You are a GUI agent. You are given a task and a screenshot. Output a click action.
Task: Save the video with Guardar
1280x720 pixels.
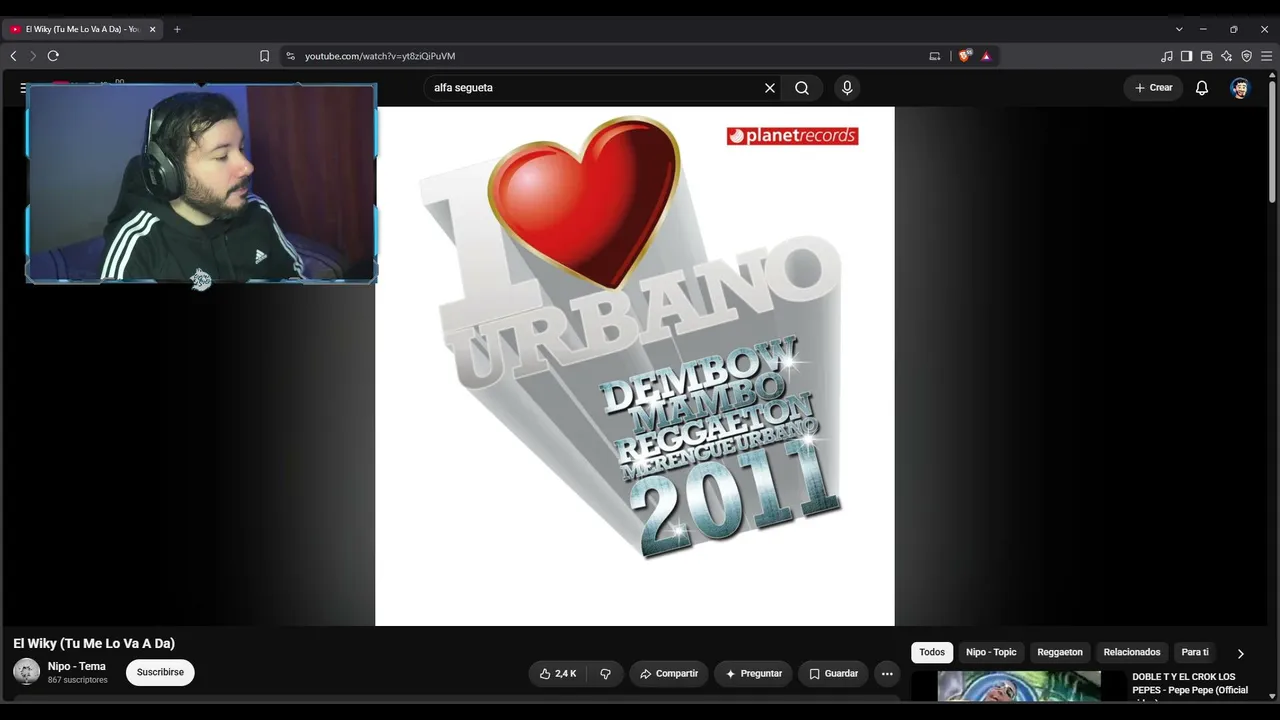tap(833, 674)
